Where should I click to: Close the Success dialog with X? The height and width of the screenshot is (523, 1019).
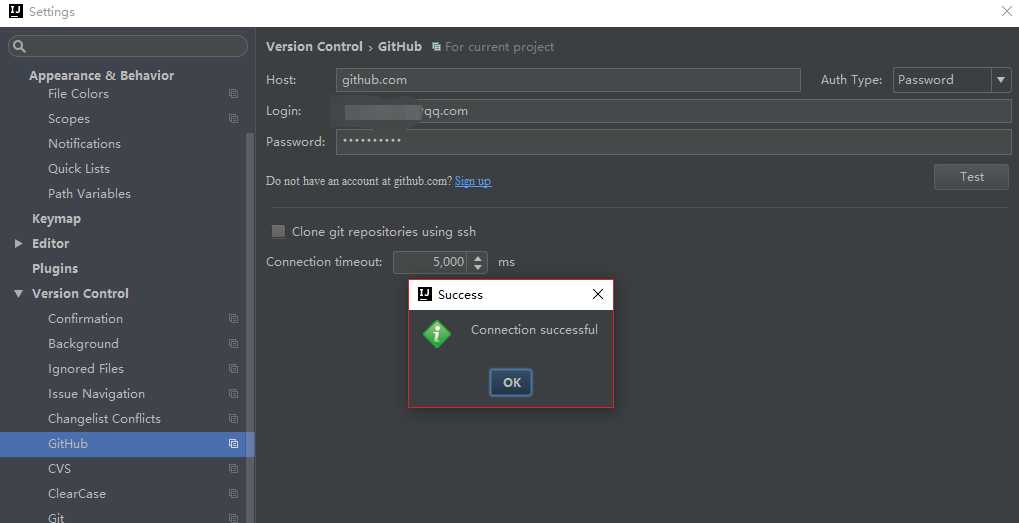[x=598, y=294]
